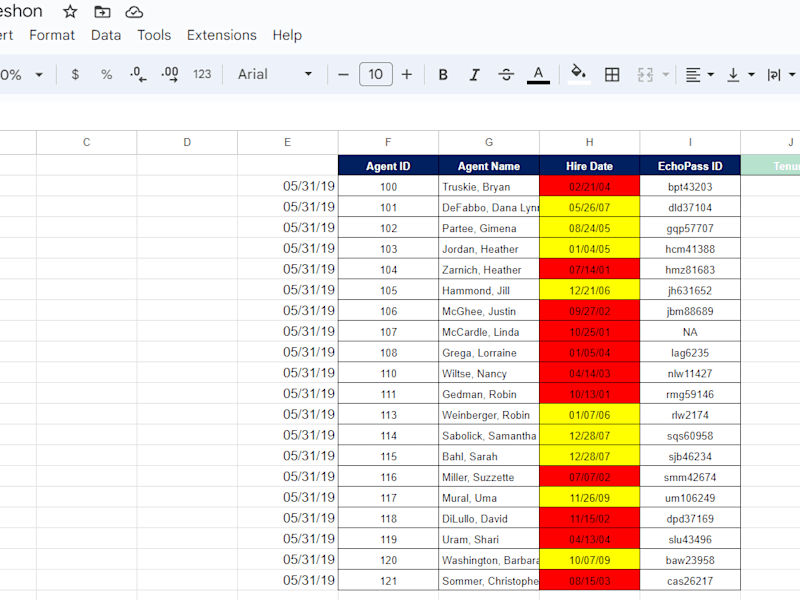This screenshot has width=800, height=600.
Task: Toggle italic formatting
Action: coord(474,75)
